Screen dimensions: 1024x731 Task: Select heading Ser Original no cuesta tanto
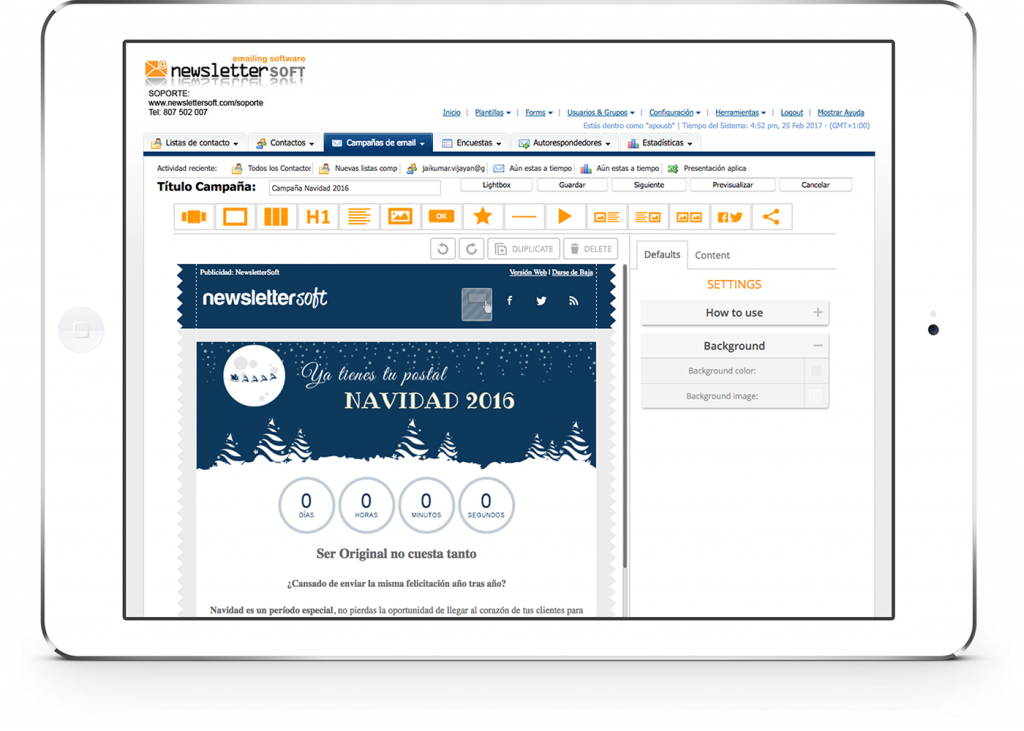click(x=396, y=554)
